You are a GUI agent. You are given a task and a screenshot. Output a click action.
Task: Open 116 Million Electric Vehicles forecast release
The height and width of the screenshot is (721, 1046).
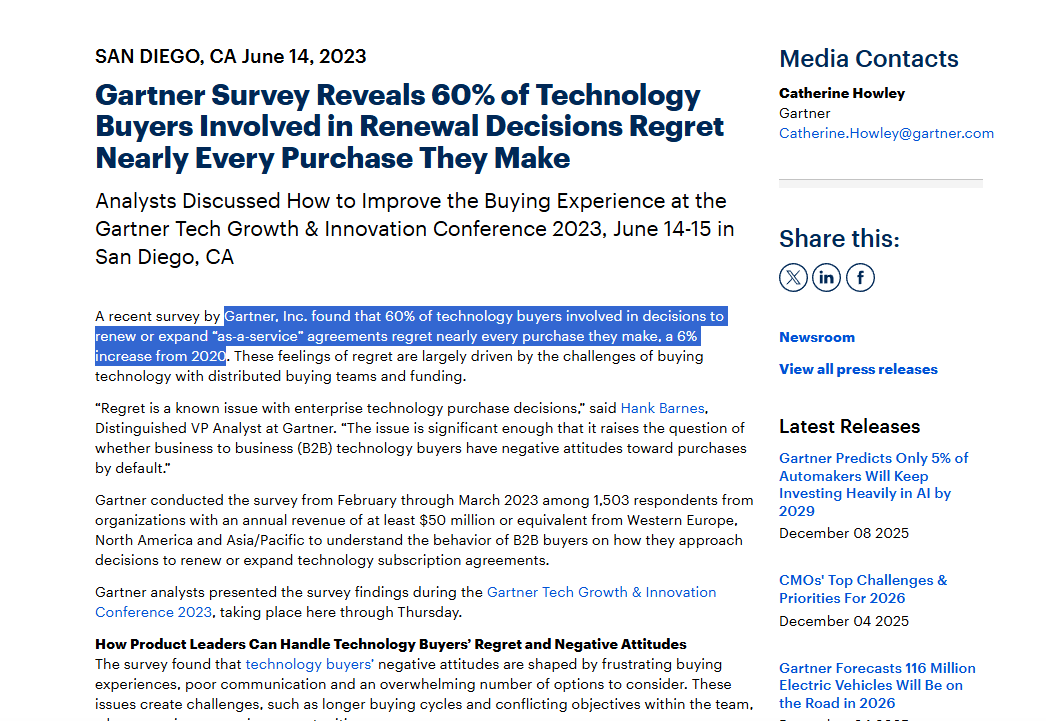(x=877, y=686)
